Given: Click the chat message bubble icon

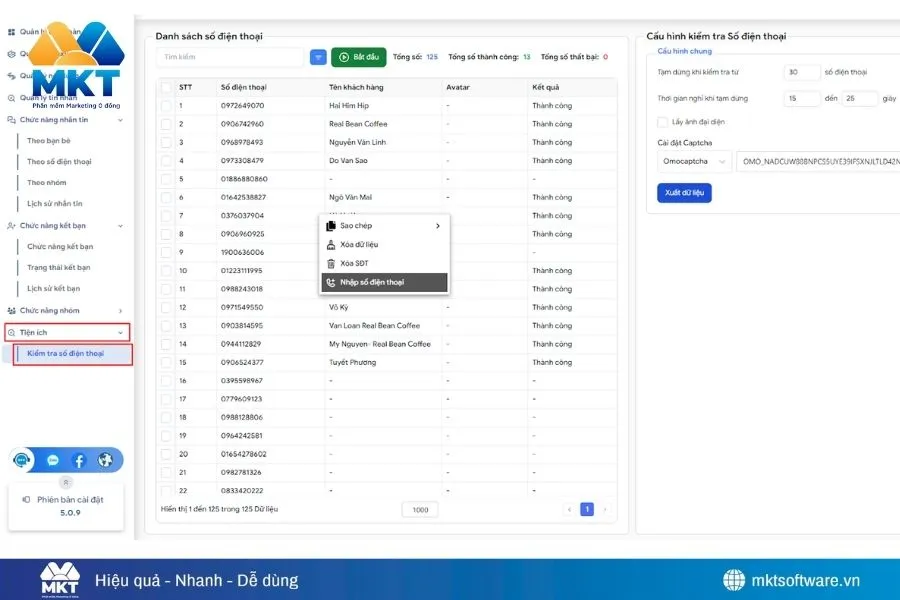Looking at the screenshot, I should point(53,461).
